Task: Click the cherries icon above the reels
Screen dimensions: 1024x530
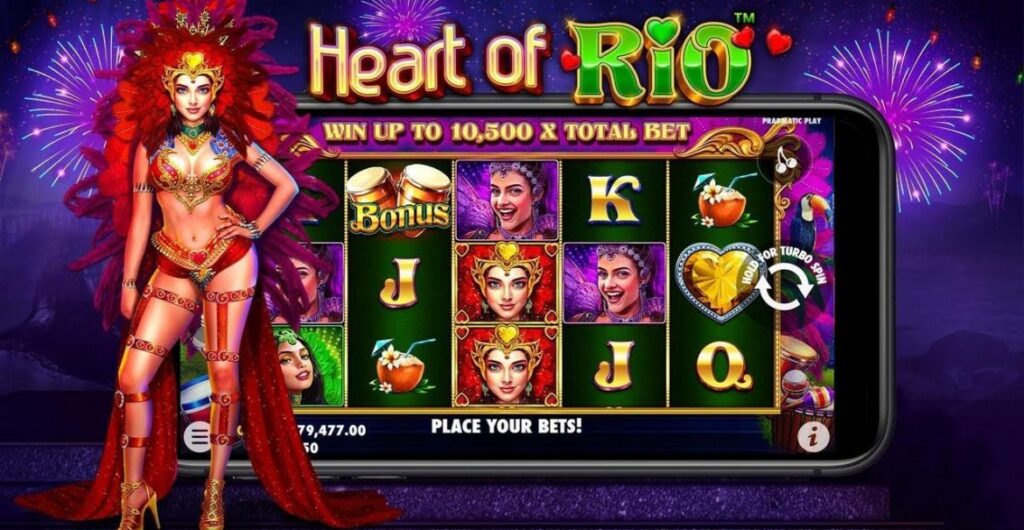Action: coord(784,159)
